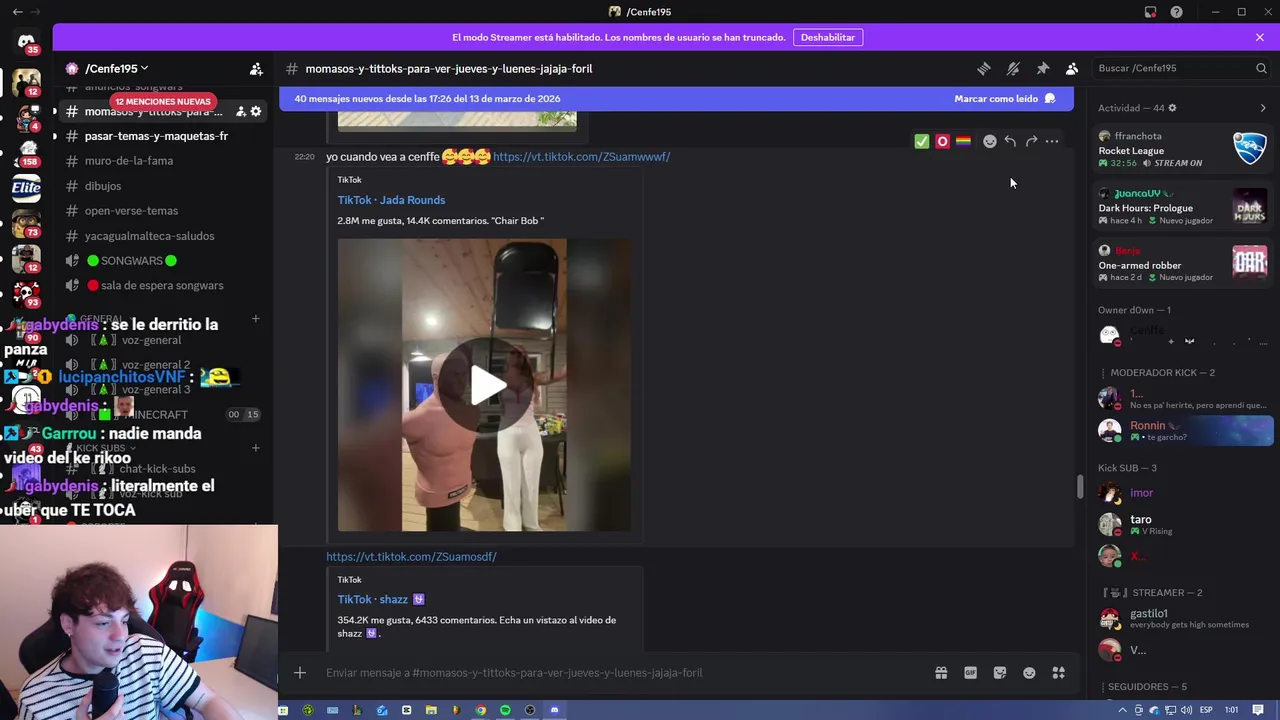Open One-armed robber activity card
Screen dimensions: 1280x720
[x=1183, y=264]
